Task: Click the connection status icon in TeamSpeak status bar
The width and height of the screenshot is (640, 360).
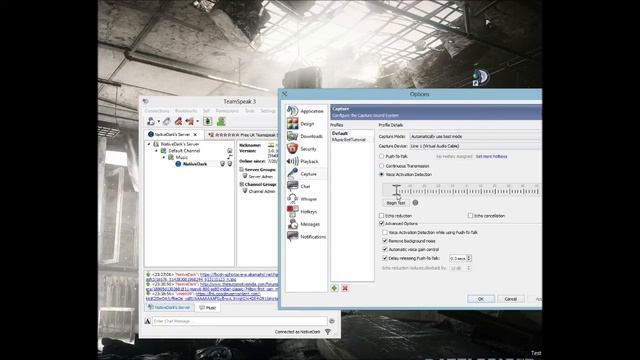Action: click(328, 332)
